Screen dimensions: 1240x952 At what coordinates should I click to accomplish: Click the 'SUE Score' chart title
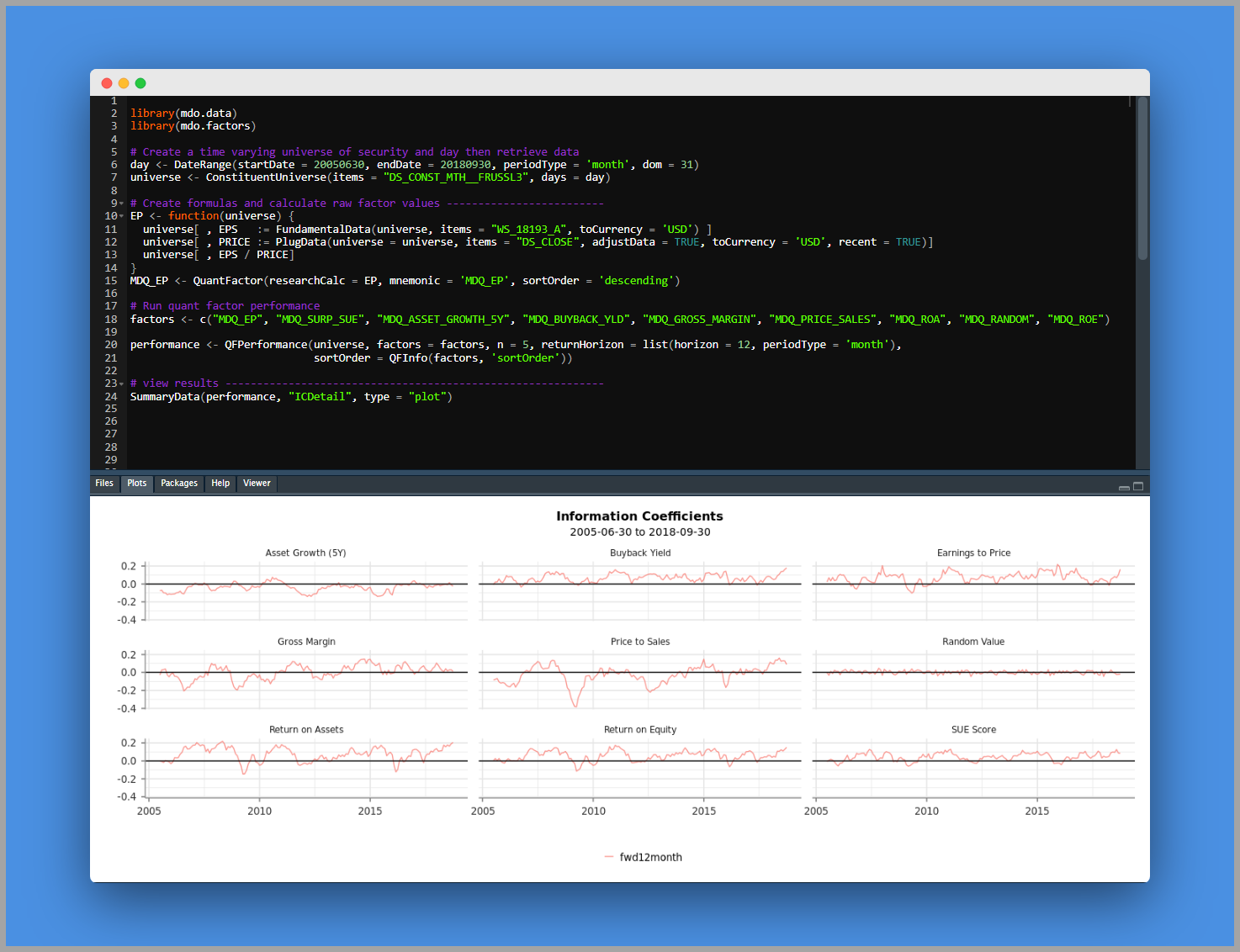pyautogui.click(x=973, y=730)
